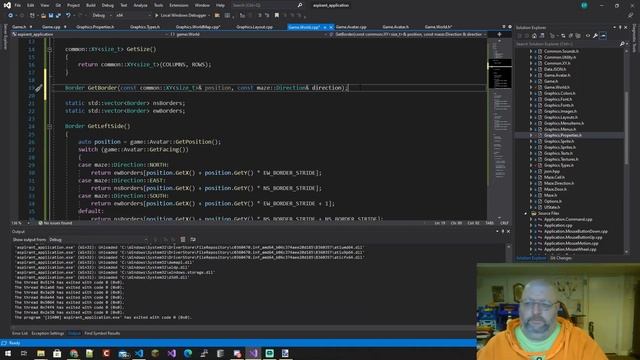Click the Properties wrench icon in Solution Explorer
The width and height of the screenshot is (640, 360).
pos(596,36)
